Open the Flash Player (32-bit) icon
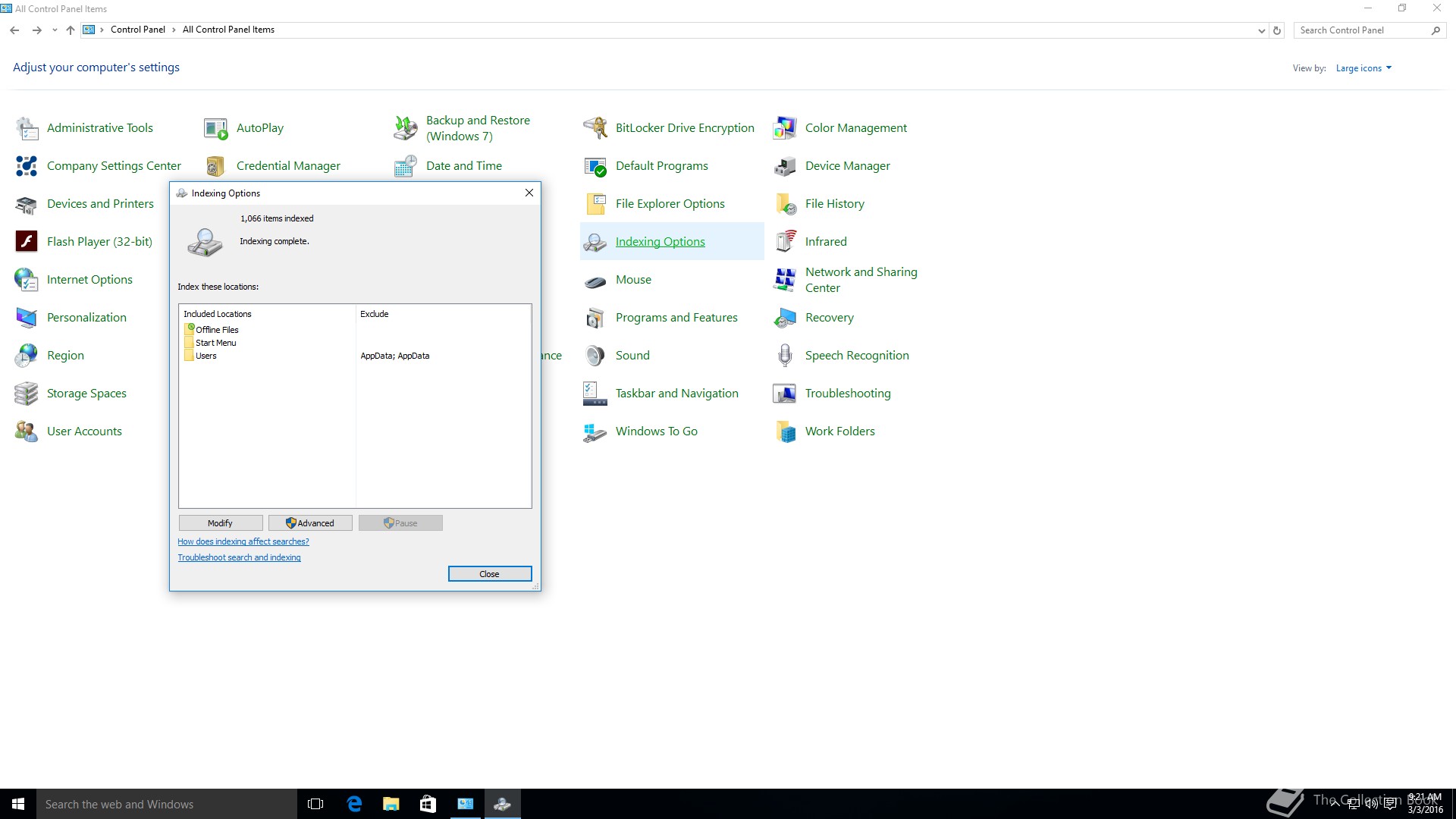This screenshot has height=819, width=1456. pyautogui.click(x=27, y=242)
